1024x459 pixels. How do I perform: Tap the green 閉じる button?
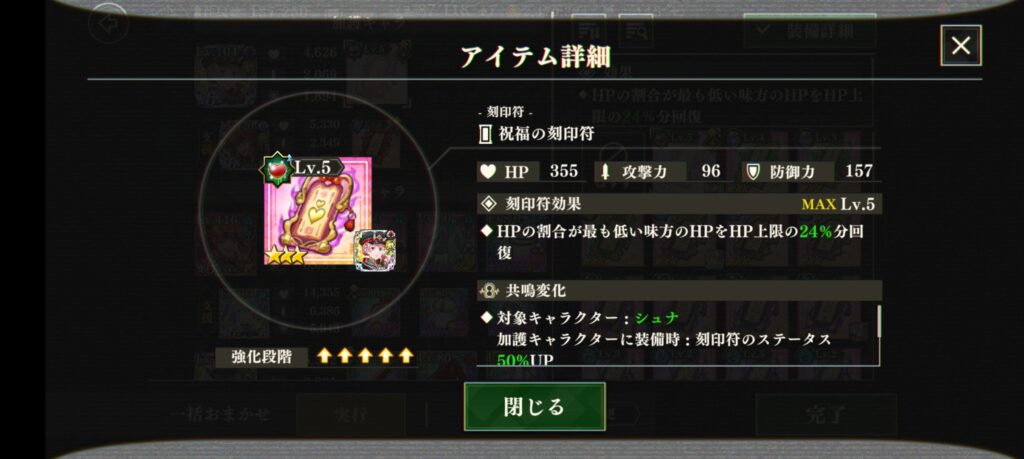tap(534, 406)
